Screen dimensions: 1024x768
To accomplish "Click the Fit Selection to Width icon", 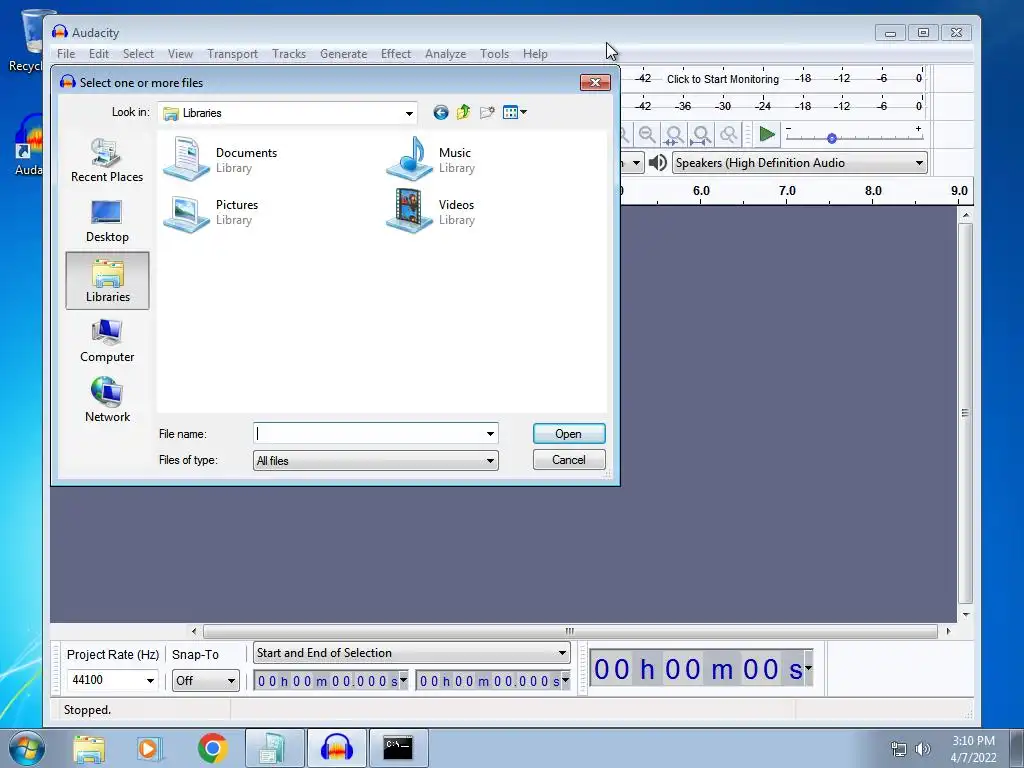I will [x=674, y=135].
